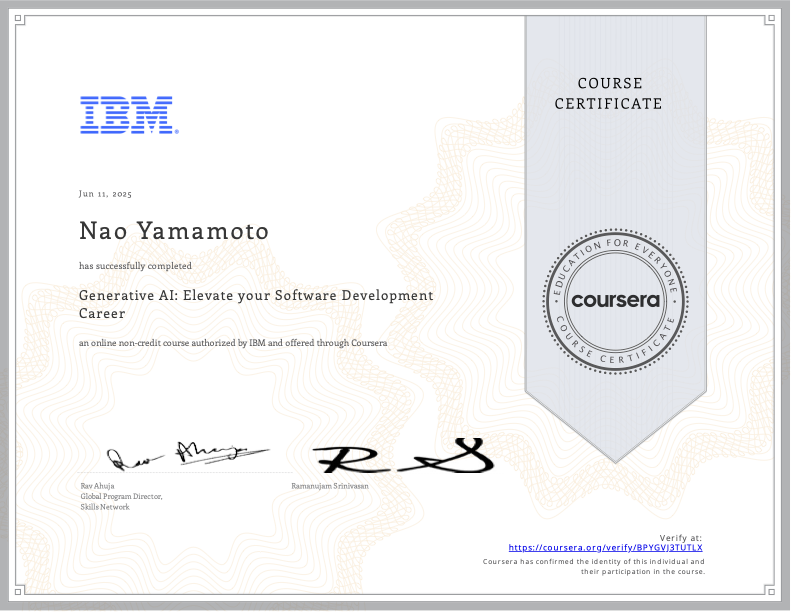Click the Ramanujam Srinivasan signature scribble
Screen dimensions: 792x612
[403, 456]
